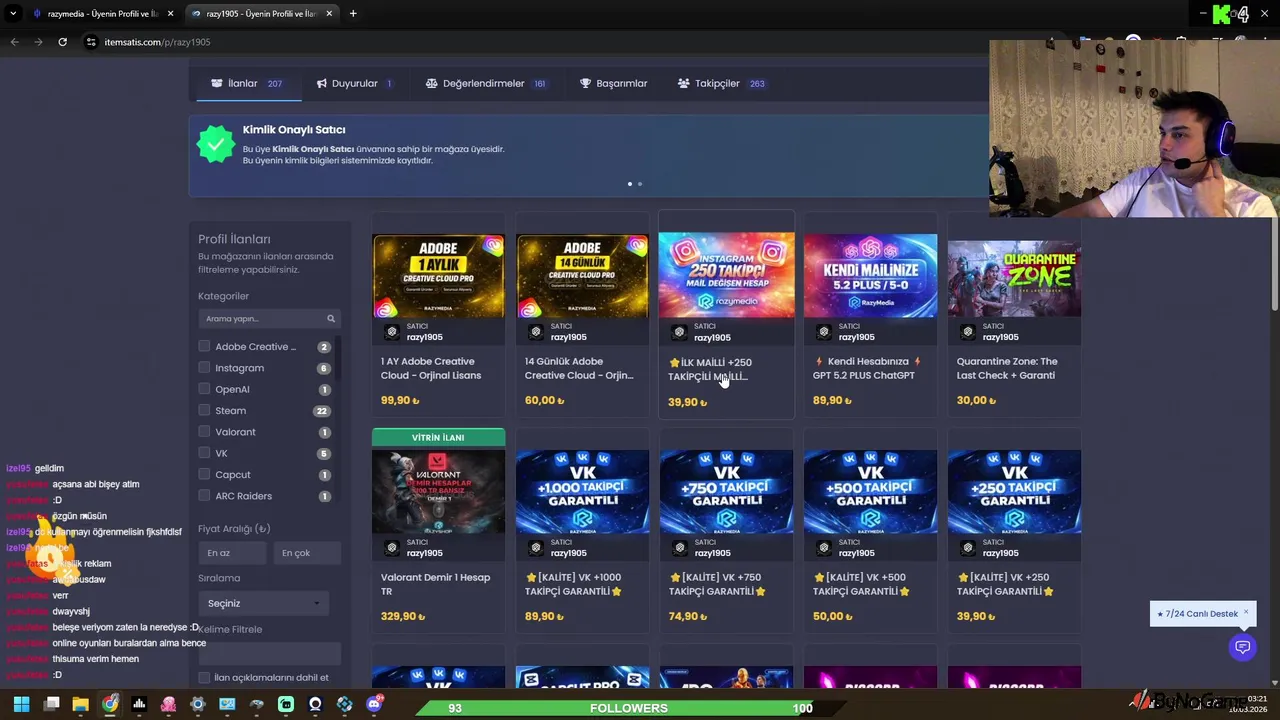Screen dimensions: 1280x720
Task: Open the OBS Studio taskbar icon
Action: (315, 704)
